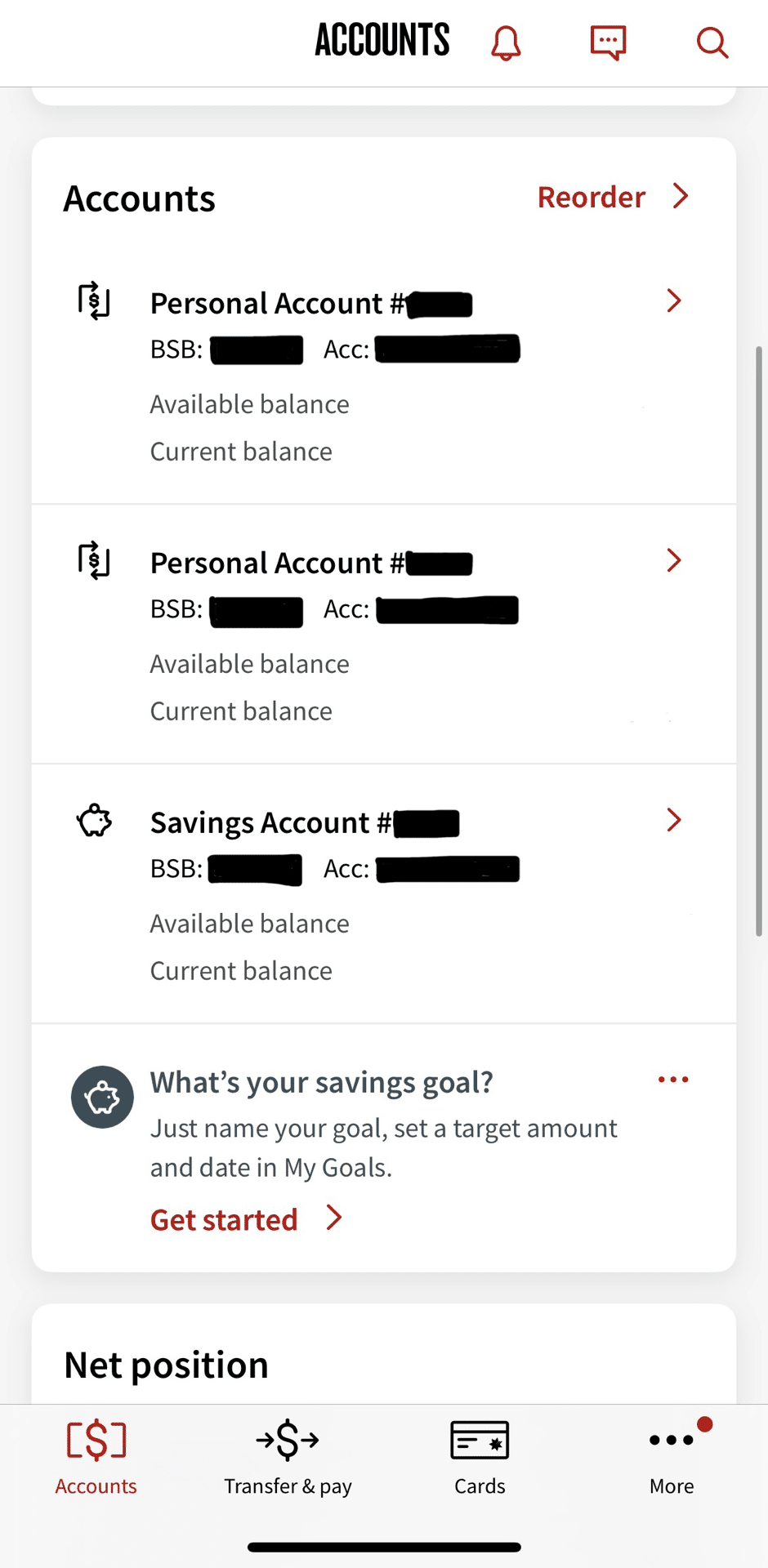The image size is (768, 1568).
Task: Click the page scrollbar on the right
Action: [x=759, y=641]
